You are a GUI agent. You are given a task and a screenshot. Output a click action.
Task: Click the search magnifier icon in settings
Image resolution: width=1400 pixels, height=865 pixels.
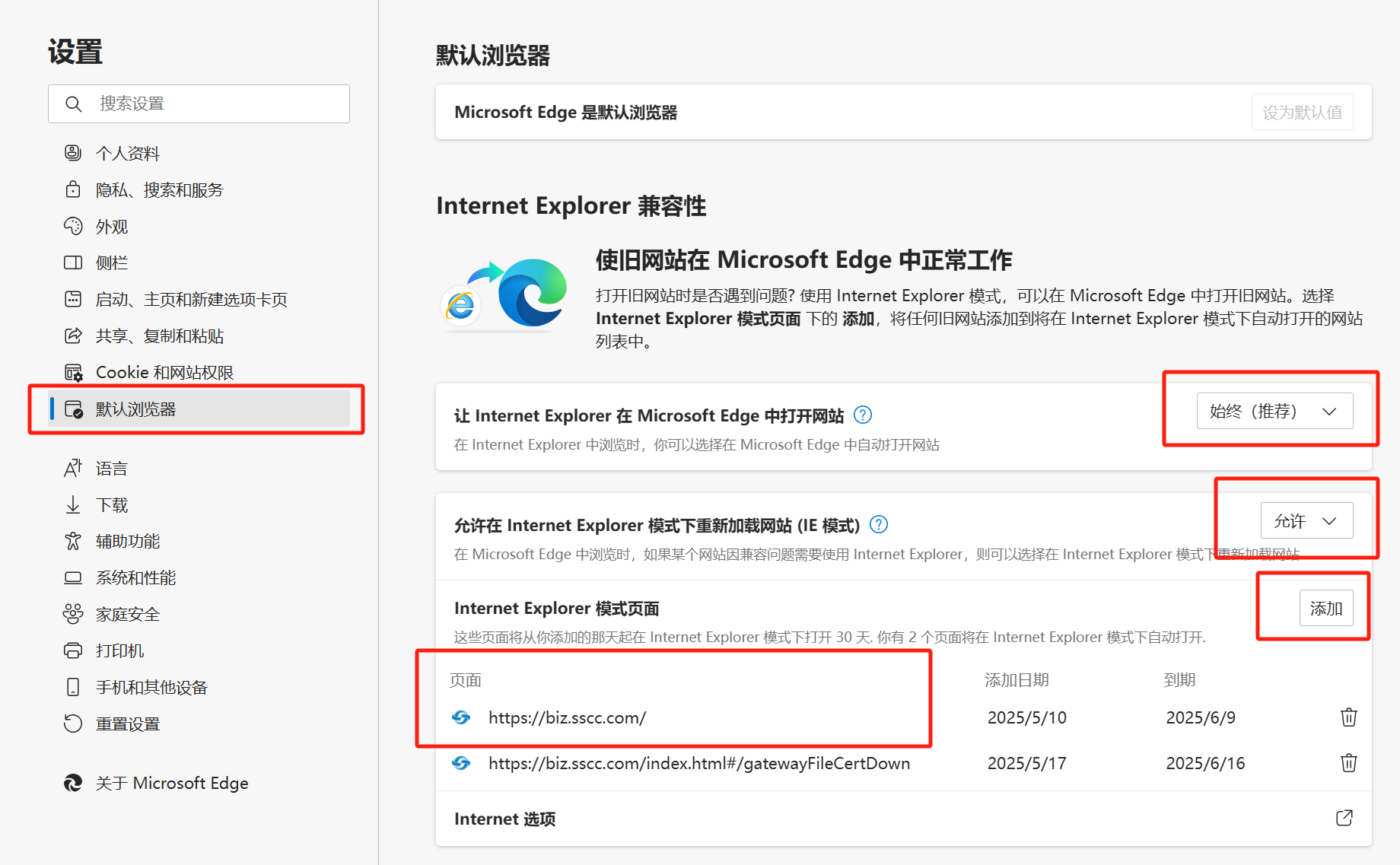tap(74, 104)
